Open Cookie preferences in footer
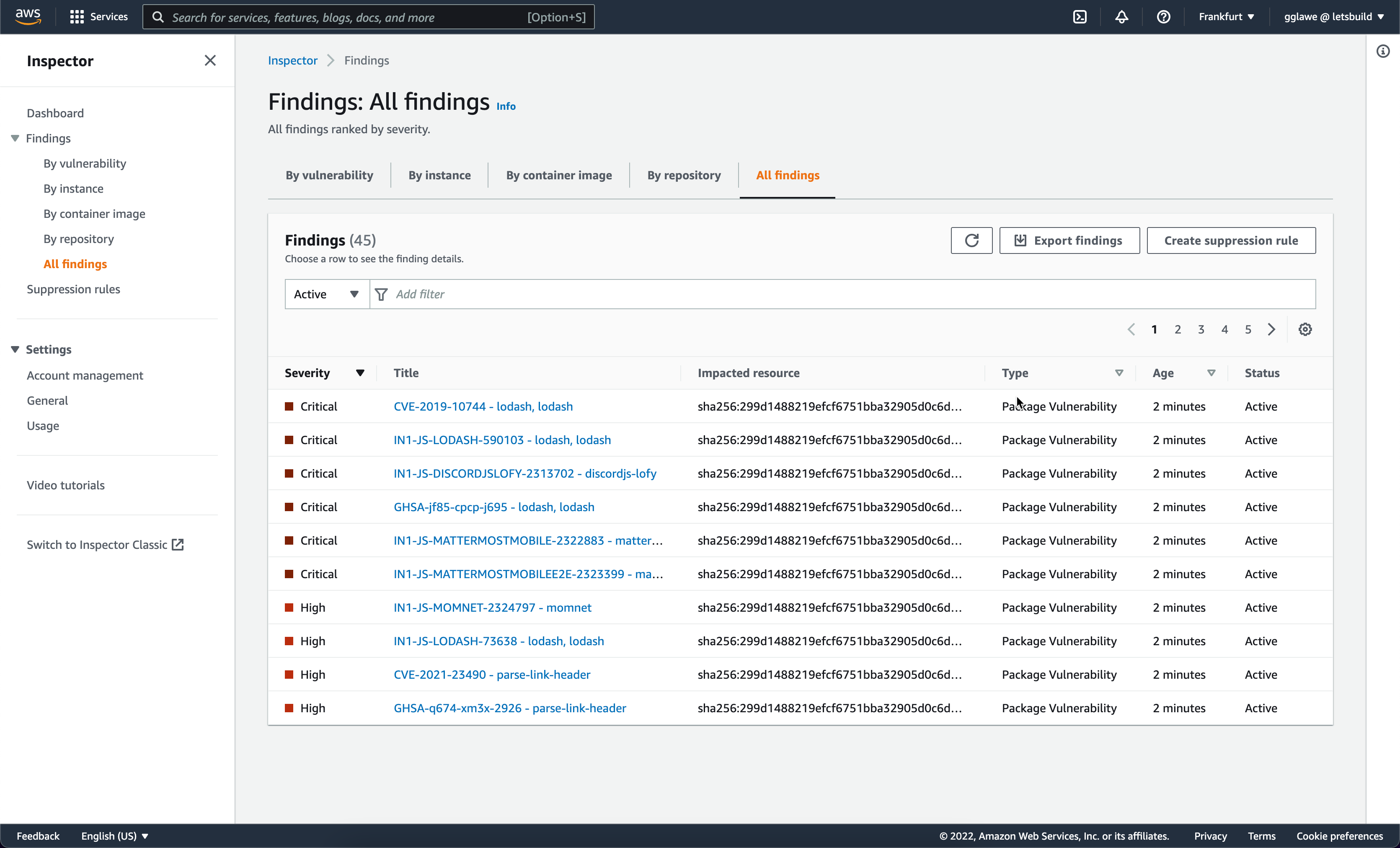 click(x=1339, y=836)
